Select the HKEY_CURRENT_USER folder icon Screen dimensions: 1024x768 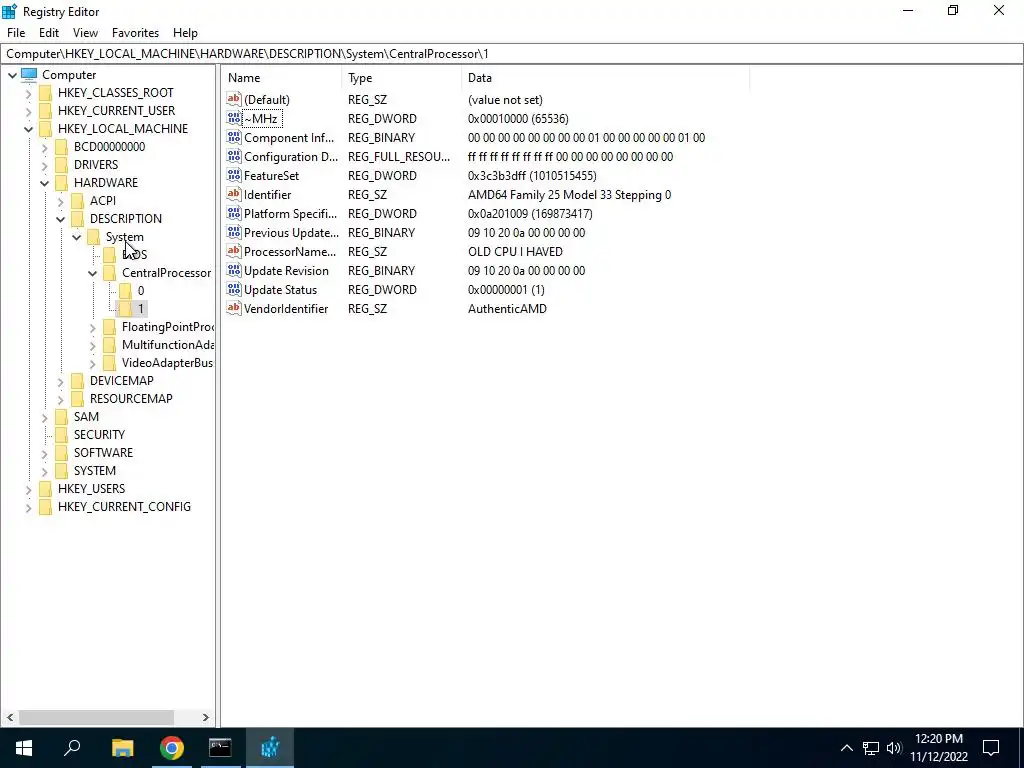(x=45, y=110)
